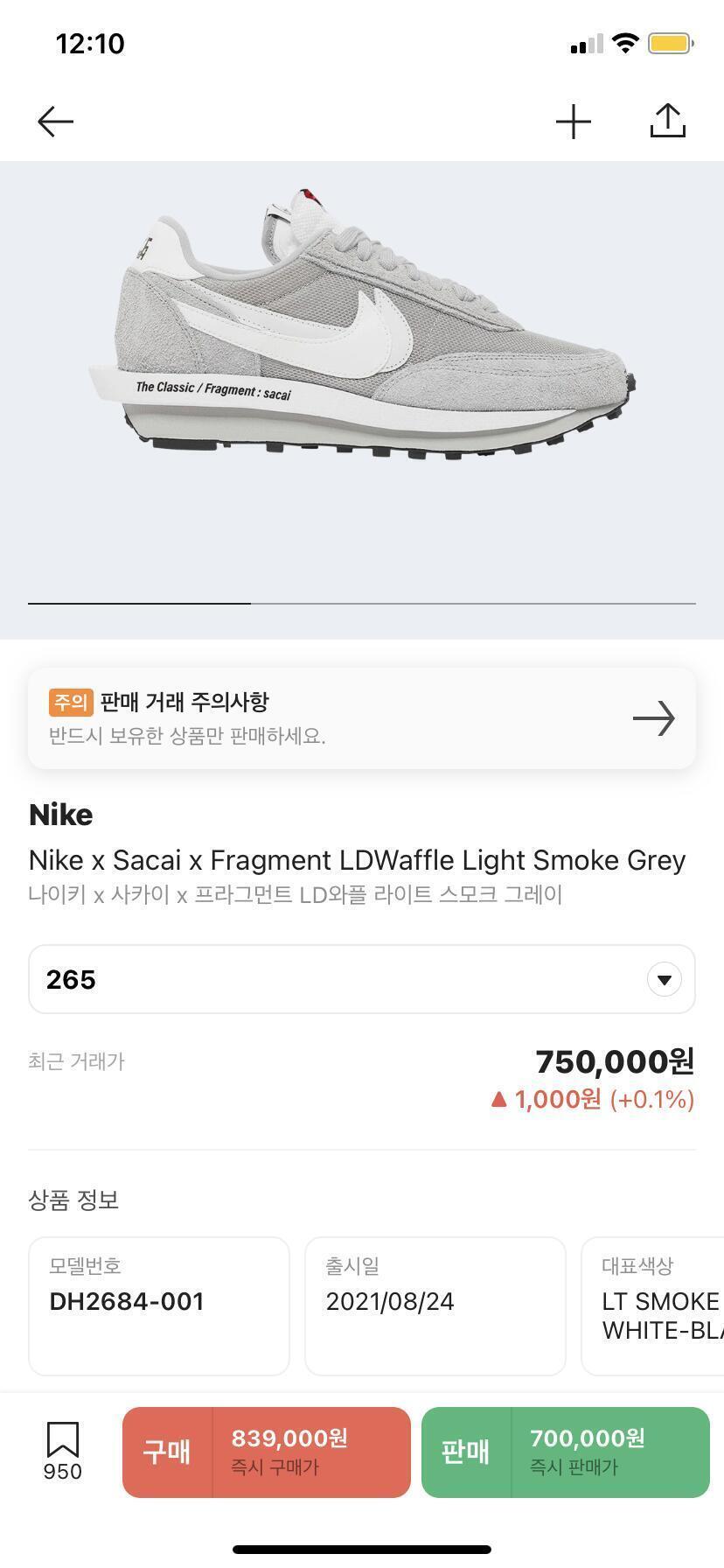Open the 265 size dropdown
The height and width of the screenshot is (1568, 724).
350,979
